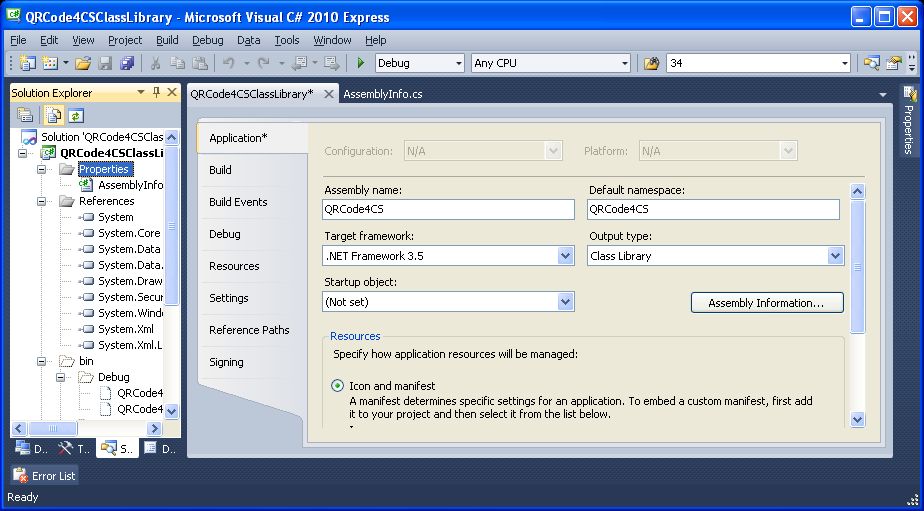
Task: Collapse the bin folder node
Action: tap(42, 361)
